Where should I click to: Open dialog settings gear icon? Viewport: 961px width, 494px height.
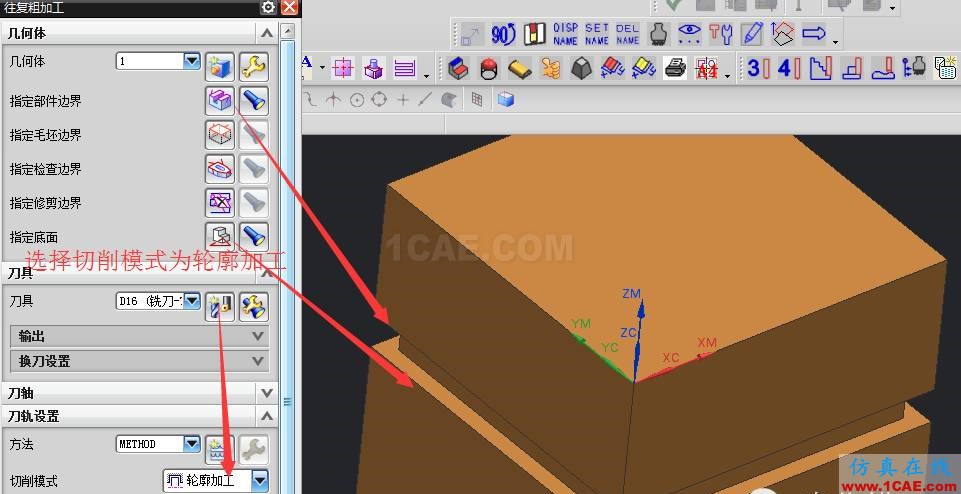tap(268, 7)
